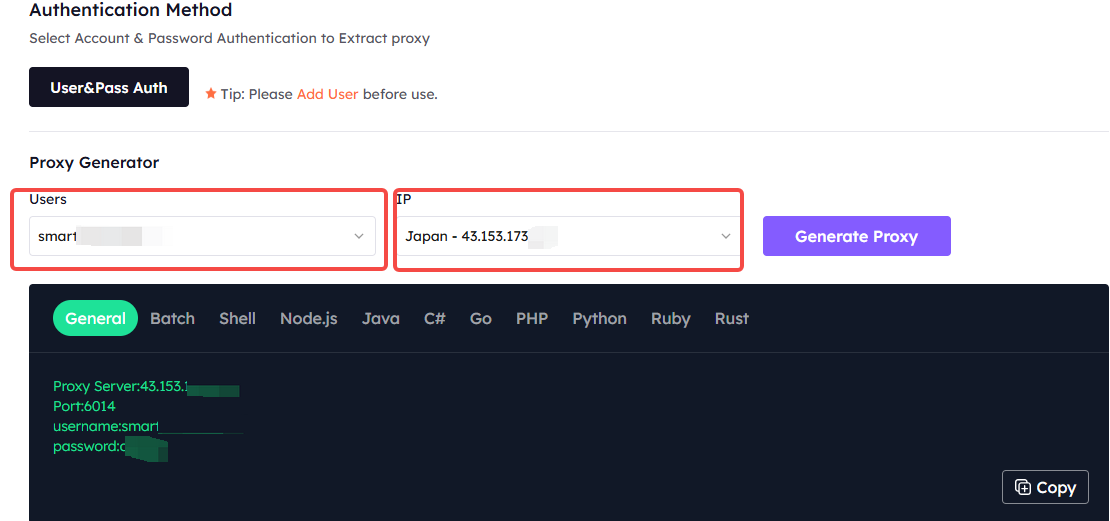The width and height of the screenshot is (1110, 521).
Task: Open the Node.js code tab
Action: coord(309,319)
